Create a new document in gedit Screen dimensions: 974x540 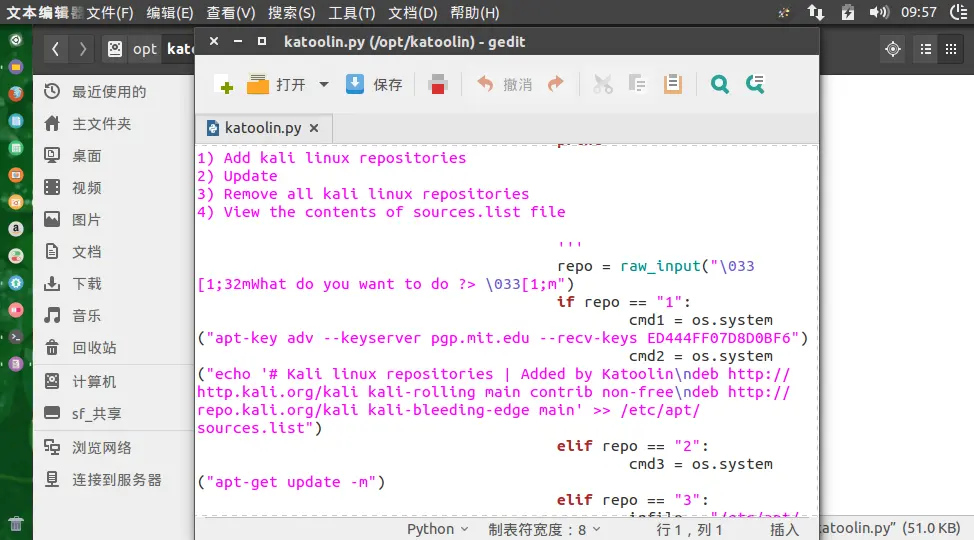pos(225,85)
